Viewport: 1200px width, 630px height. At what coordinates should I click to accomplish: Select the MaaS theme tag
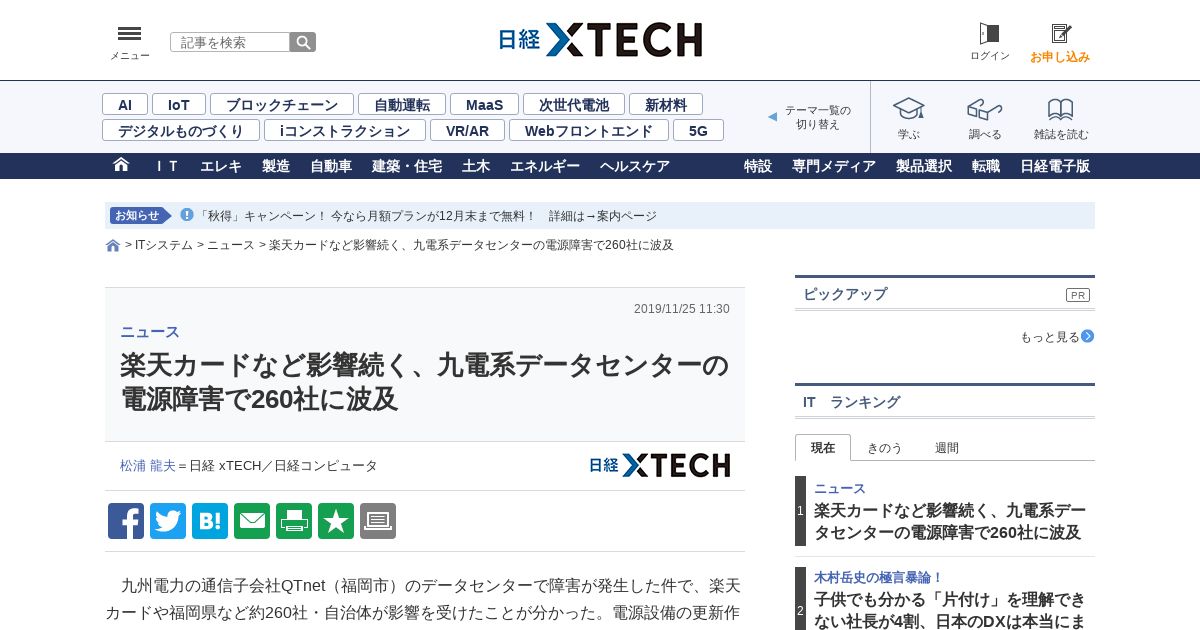tap(484, 104)
